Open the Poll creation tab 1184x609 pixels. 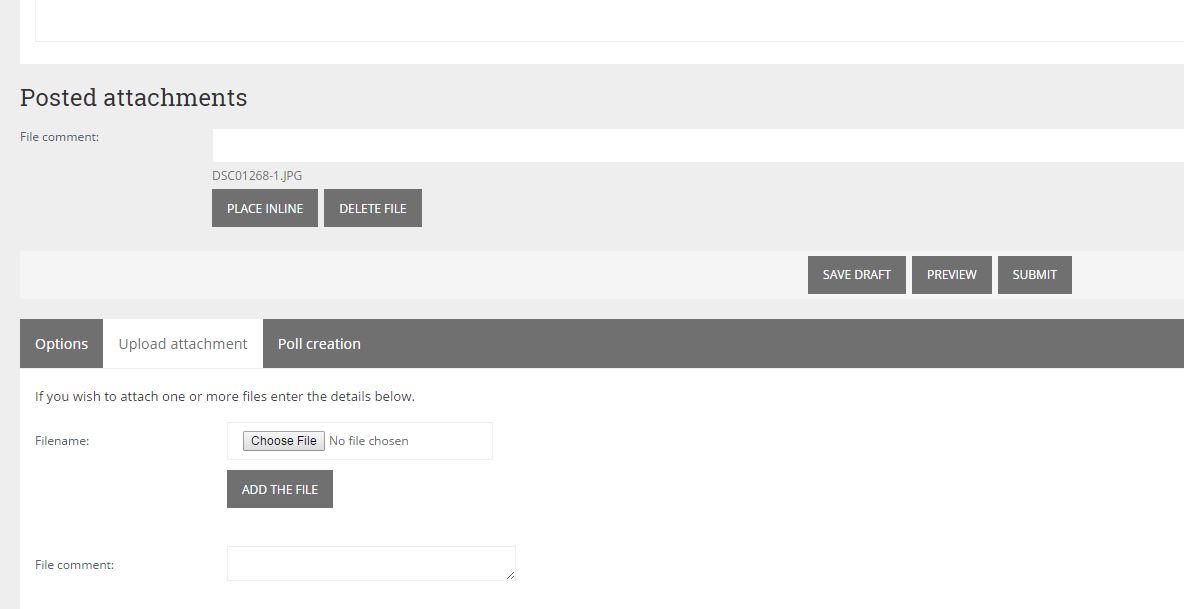point(319,344)
